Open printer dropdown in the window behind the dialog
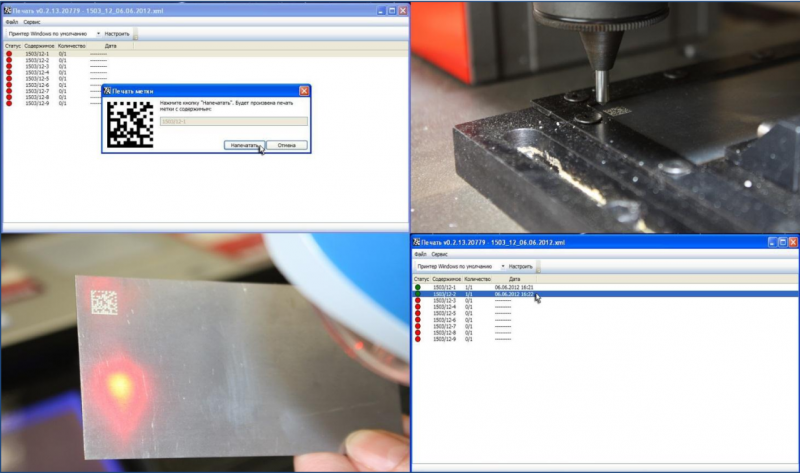Image resolution: width=800 pixels, height=473 pixels. click(98, 33)
